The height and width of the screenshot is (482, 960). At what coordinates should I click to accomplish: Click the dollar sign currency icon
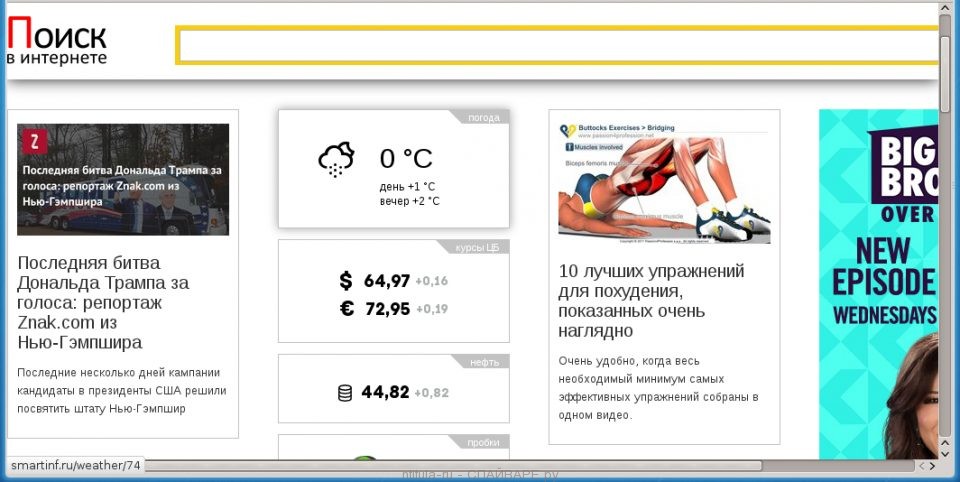tap(346, 281)
